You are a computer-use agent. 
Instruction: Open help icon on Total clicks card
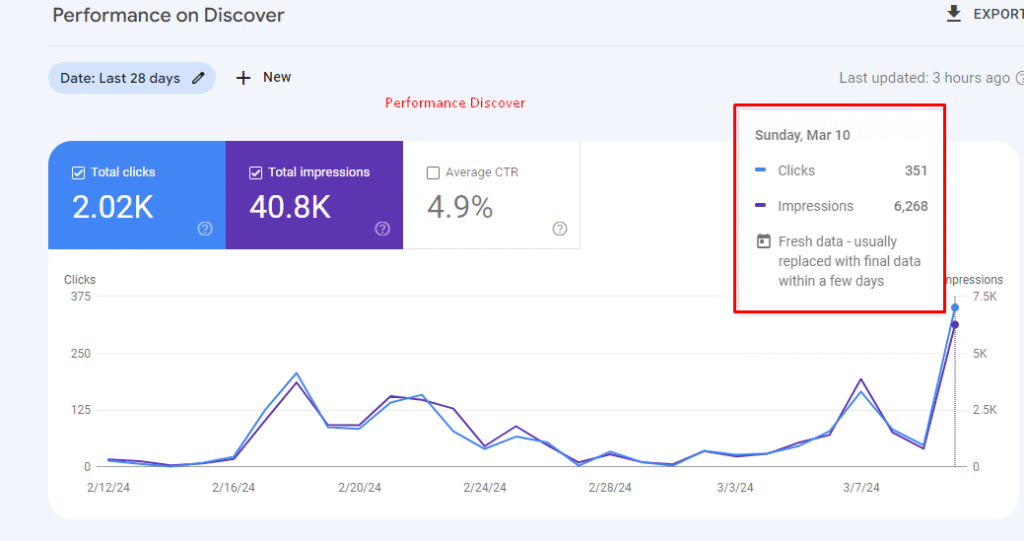[205, 229]
